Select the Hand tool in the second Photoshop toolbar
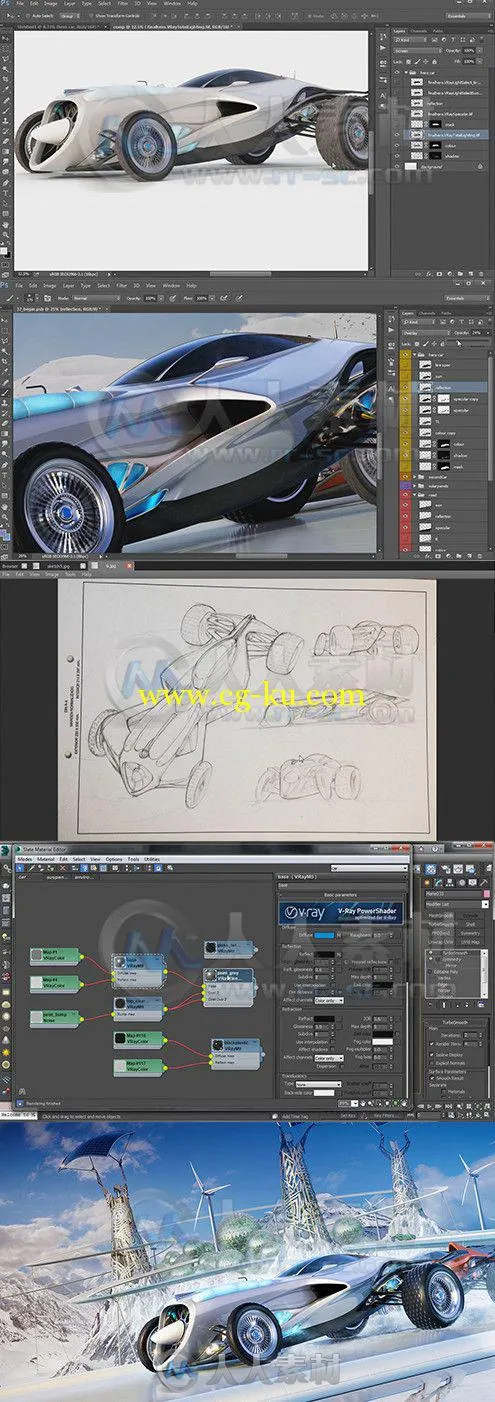 (x=5, y=506)
